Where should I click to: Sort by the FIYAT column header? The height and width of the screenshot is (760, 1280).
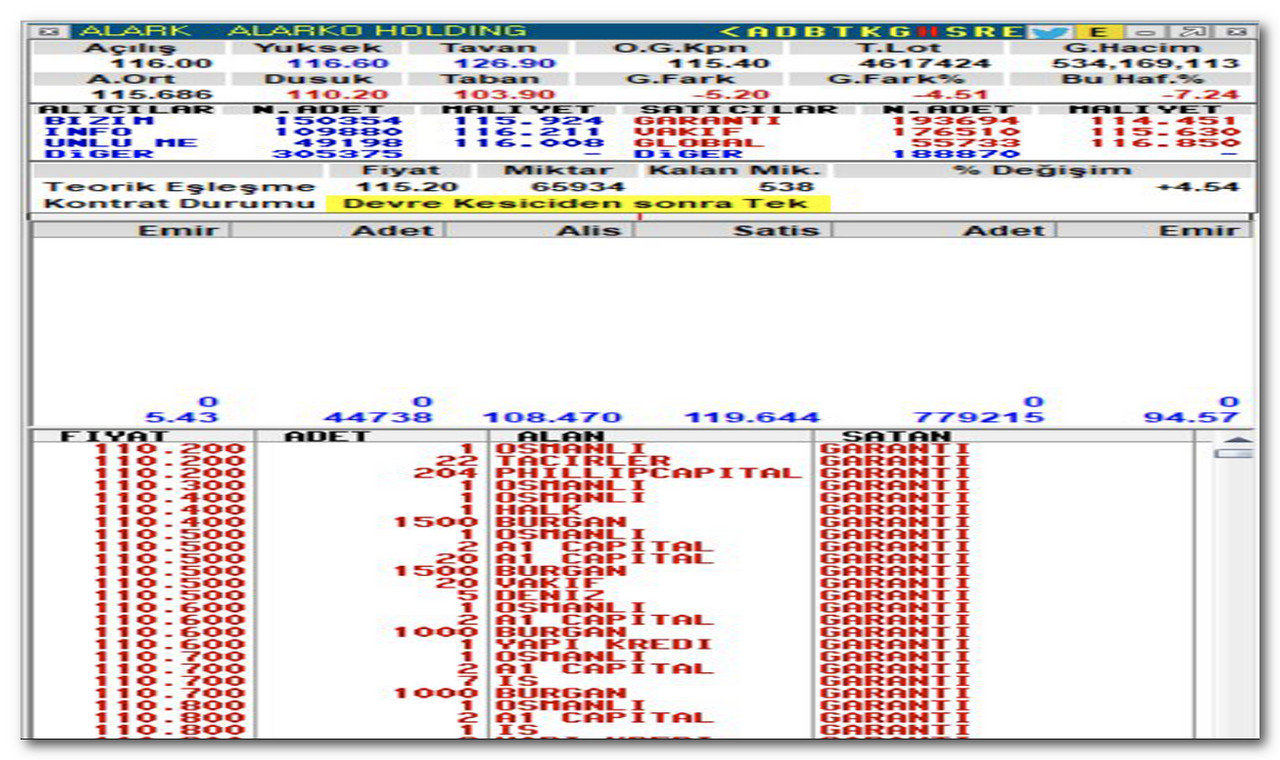click(116, 436)
